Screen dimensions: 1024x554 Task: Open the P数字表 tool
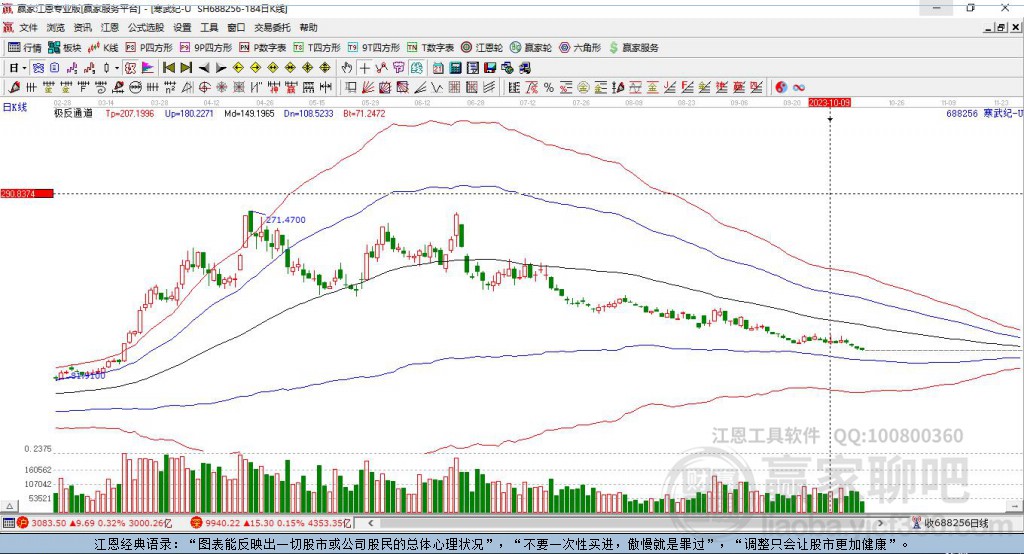coord(263,48)
